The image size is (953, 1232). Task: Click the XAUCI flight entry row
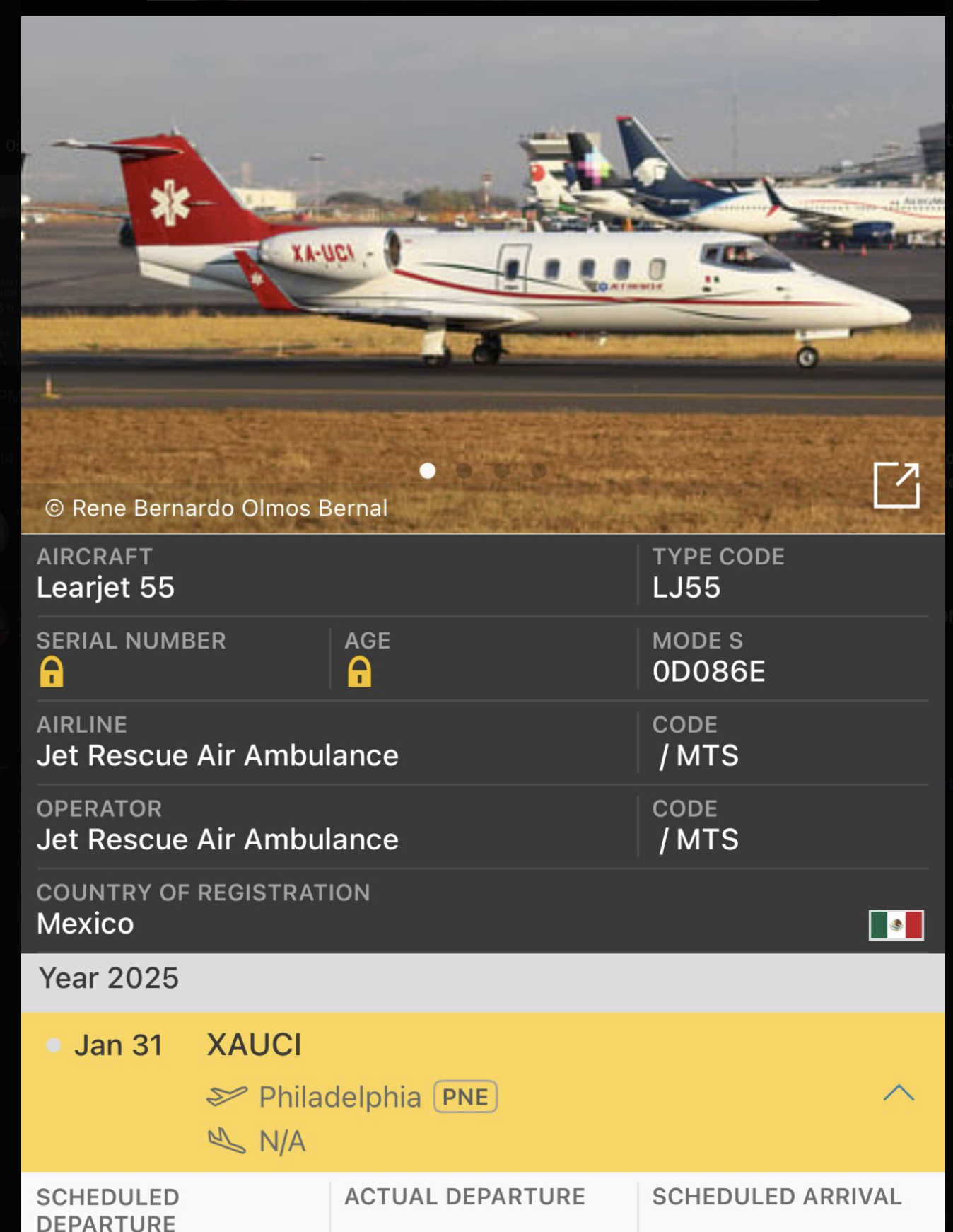[483, 1092]
